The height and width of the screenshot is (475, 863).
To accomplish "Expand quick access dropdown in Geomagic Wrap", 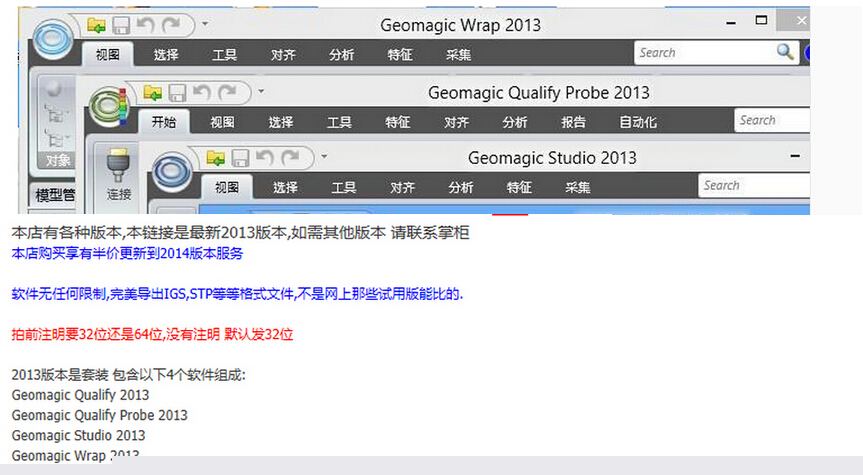I will point(205,24).
